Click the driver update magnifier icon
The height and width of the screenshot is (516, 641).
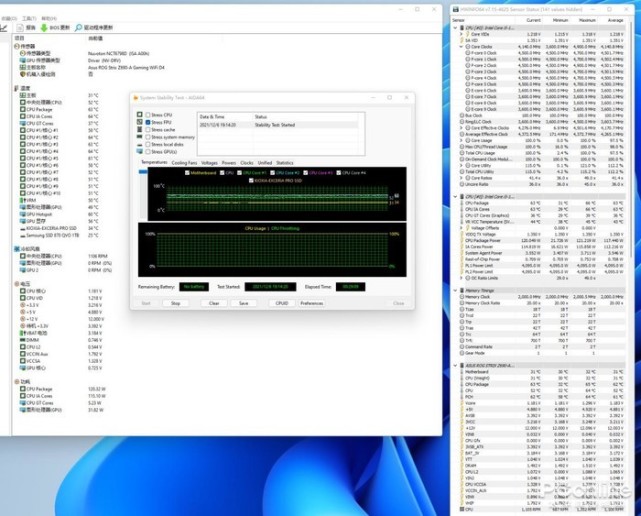coord(79,28)
